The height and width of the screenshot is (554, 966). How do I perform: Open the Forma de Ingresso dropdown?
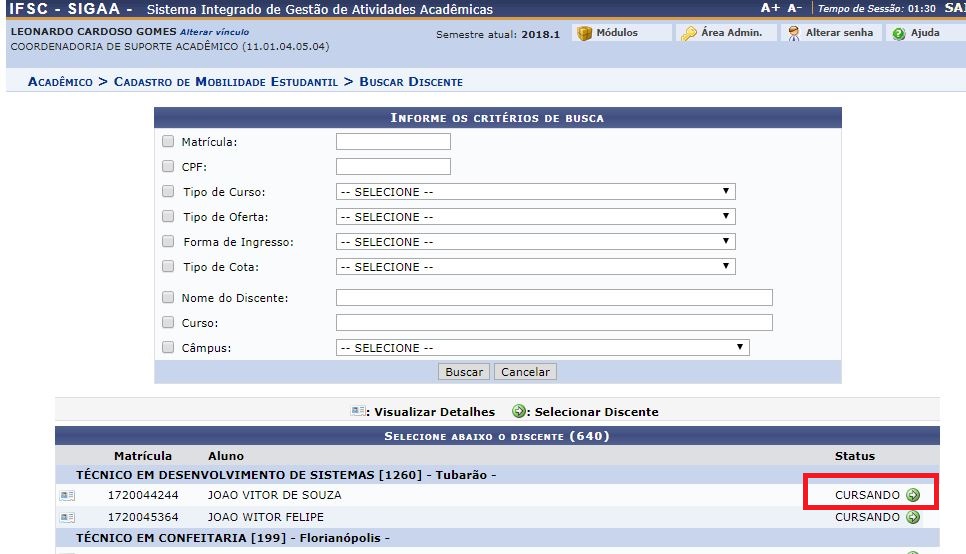(x=535, y=242)
